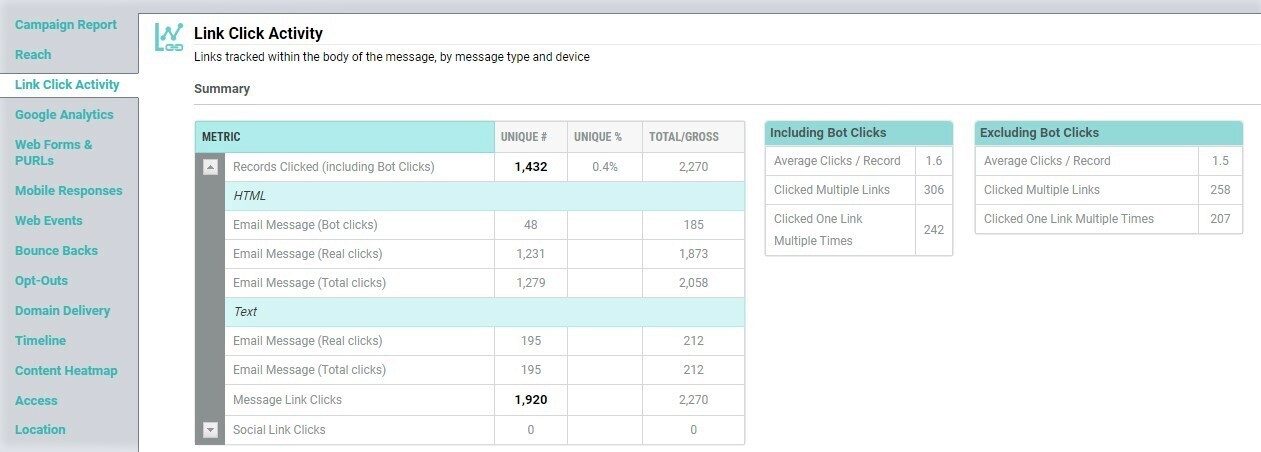
Task: Click the 1,432 unique records value
Action: (530, 167)
